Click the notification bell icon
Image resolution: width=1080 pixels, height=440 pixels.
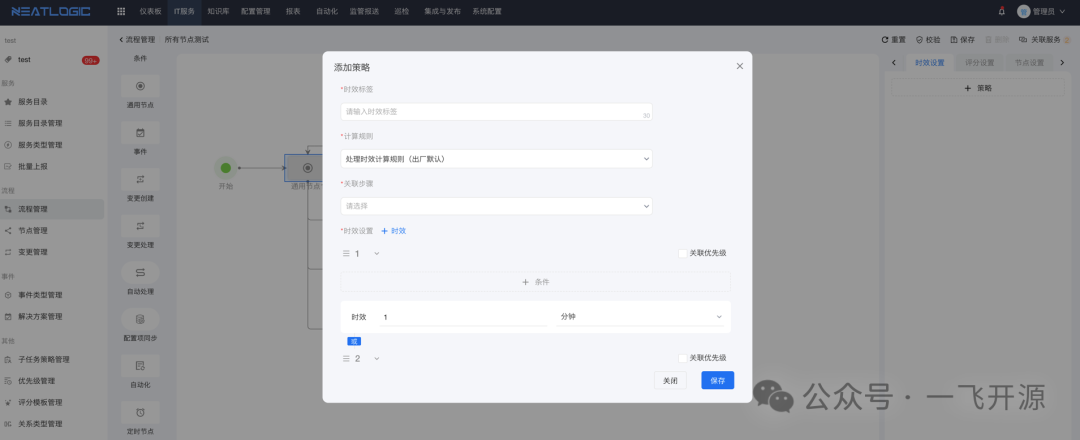(1001, 11)
